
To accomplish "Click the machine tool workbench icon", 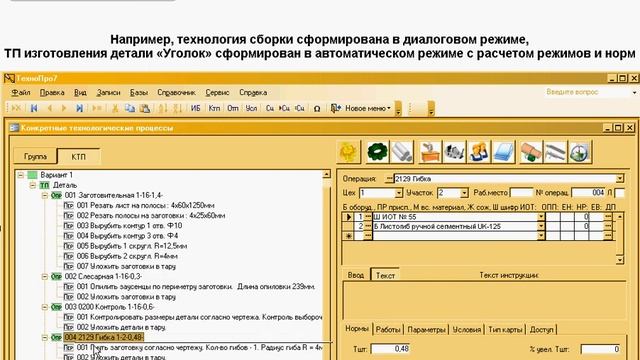I will 430,152.
